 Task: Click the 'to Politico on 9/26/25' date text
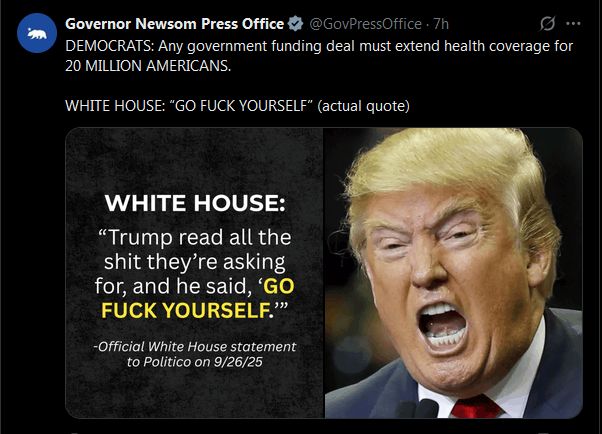click(x=195, y=362)
